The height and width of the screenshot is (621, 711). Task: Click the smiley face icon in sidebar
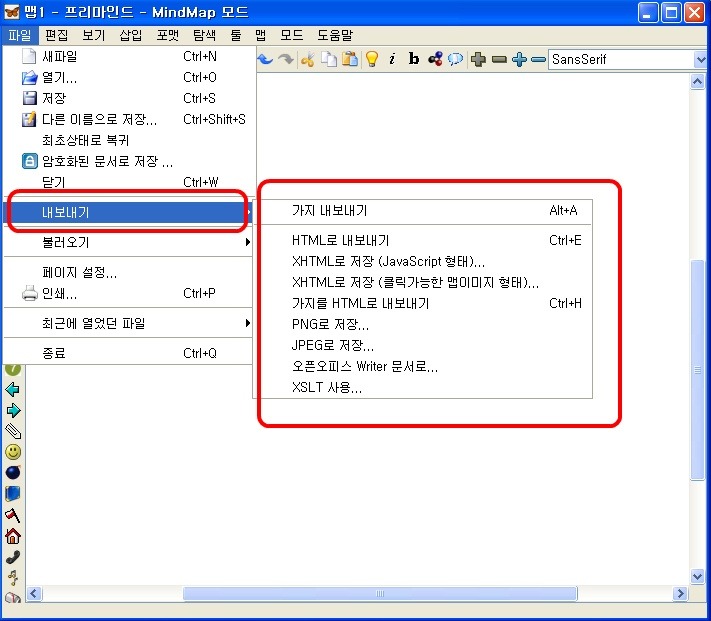(13, 452)
